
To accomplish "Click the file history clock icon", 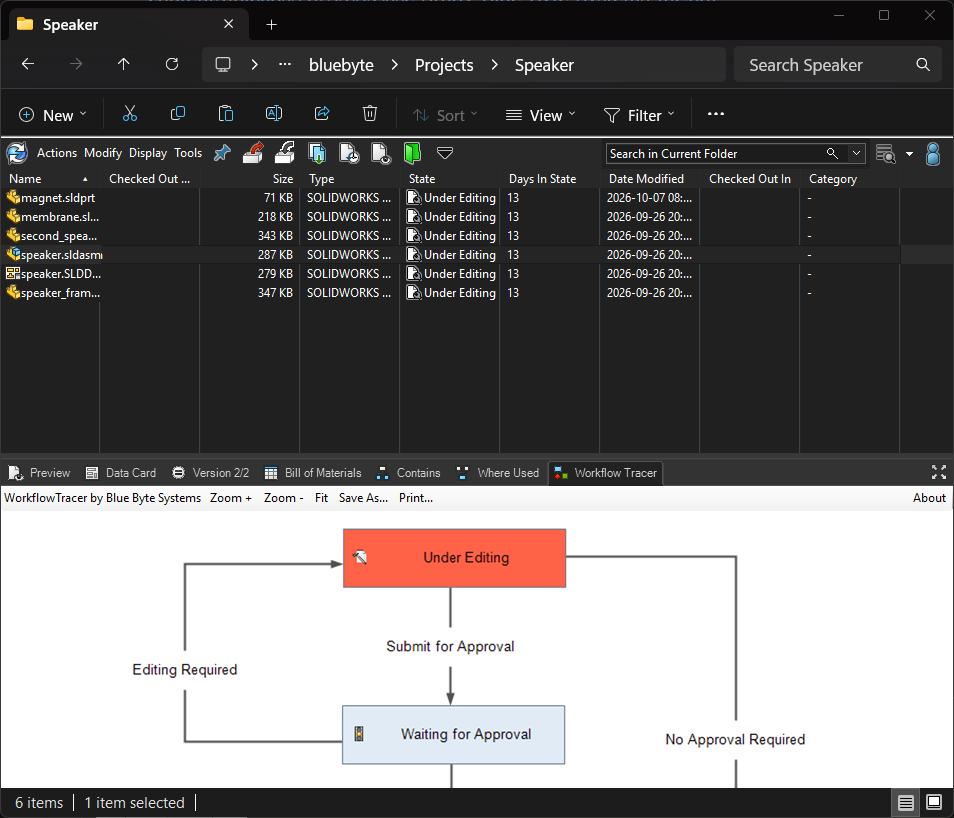I will [x=349, y=153].
